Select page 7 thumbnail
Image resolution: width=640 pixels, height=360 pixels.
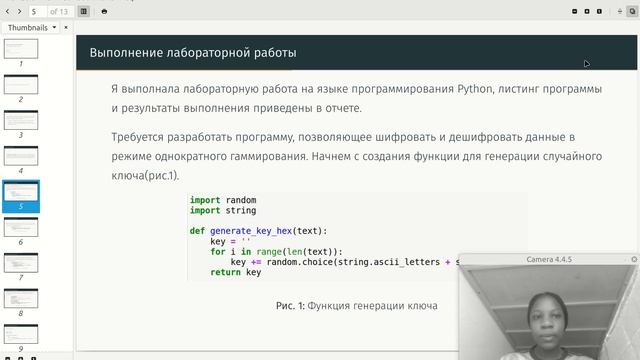pyautogui.click(x=21, y=263)
